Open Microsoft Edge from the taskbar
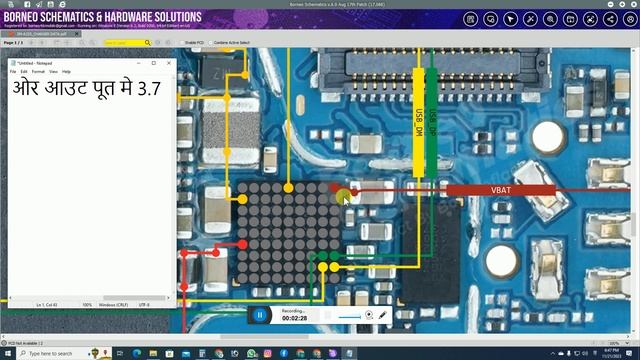Viewport: 640px width, 360px height. pyautogui.click(x=137, y=353)
